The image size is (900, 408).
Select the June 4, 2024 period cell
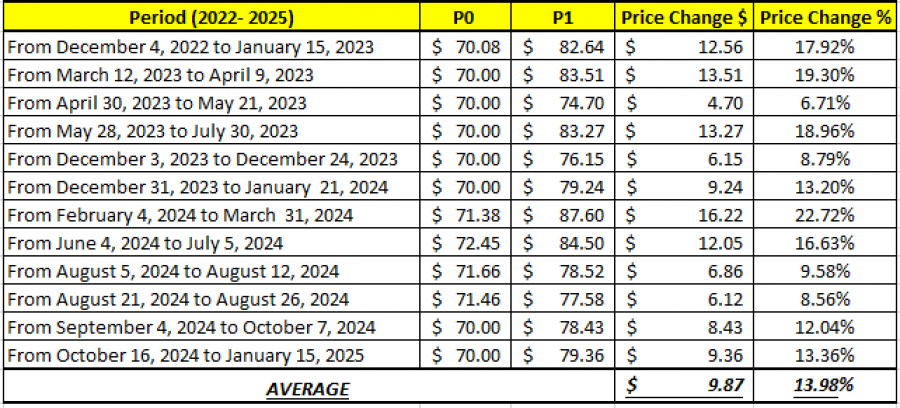[x=212, y=243]
